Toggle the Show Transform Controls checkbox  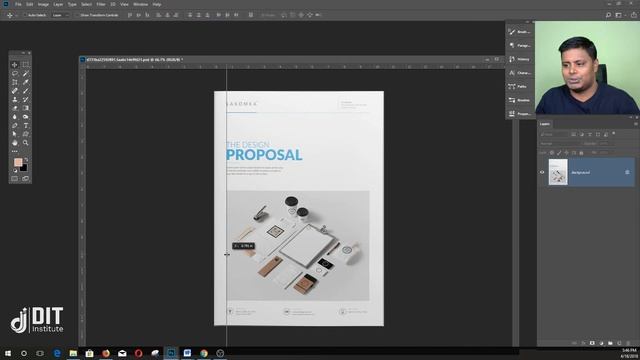tap(77, 15)
